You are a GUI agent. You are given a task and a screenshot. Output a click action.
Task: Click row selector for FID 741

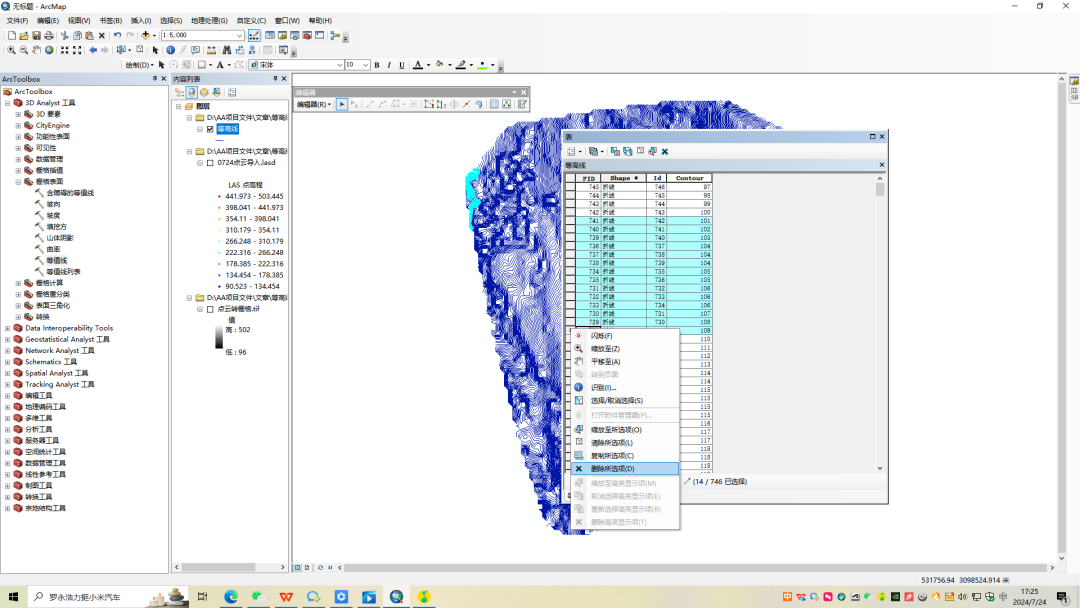coord(570,221)
